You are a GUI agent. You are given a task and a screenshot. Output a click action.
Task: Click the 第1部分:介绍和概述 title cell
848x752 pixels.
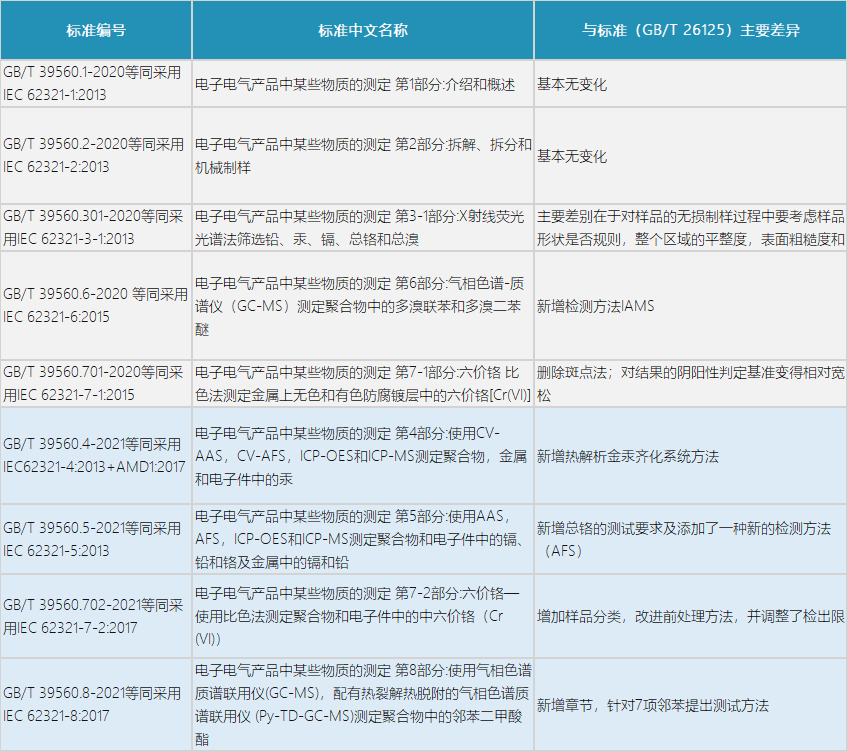tap(361, 84)
